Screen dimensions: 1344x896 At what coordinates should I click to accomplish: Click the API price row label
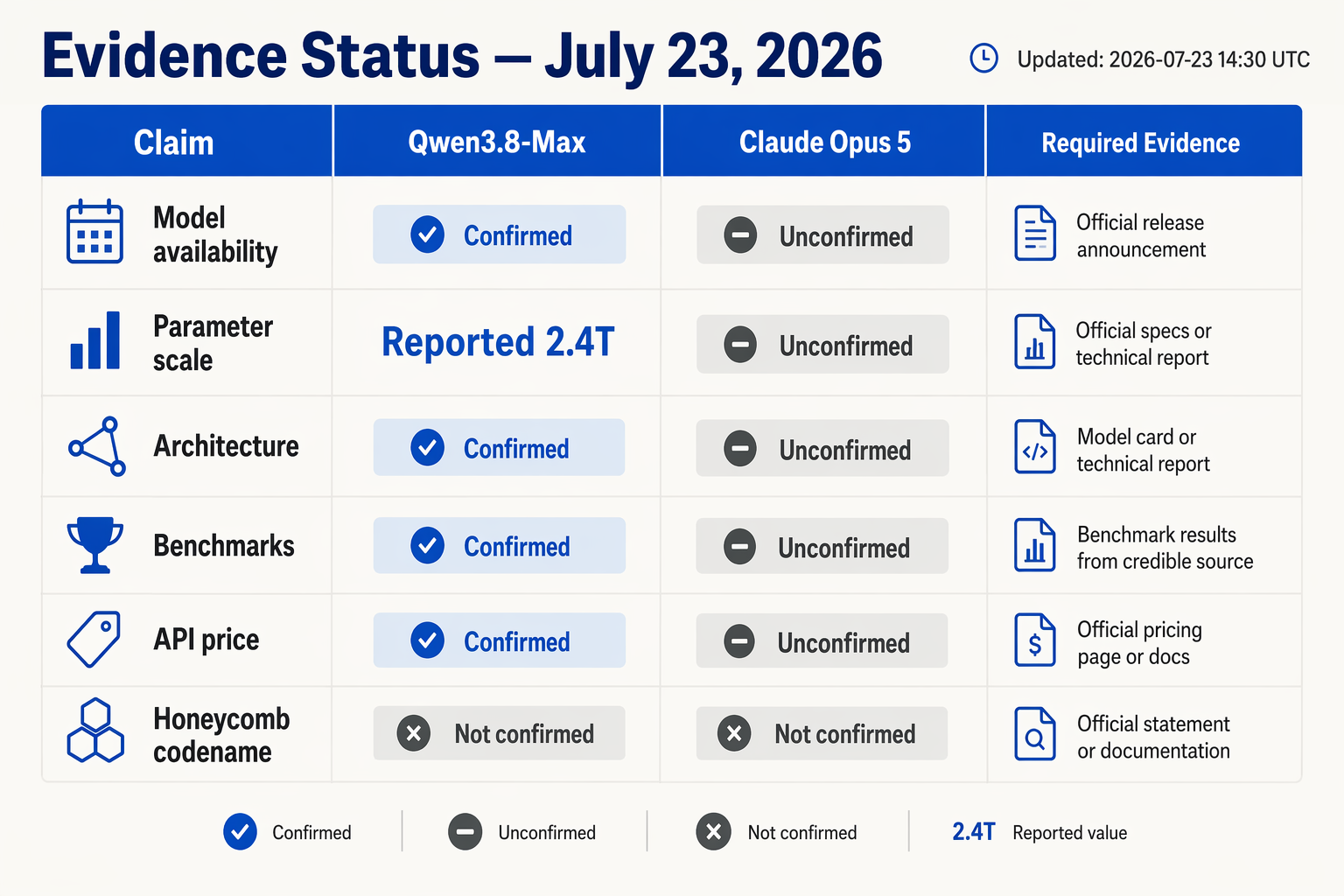pyautogui.click(x=206, y=640)
